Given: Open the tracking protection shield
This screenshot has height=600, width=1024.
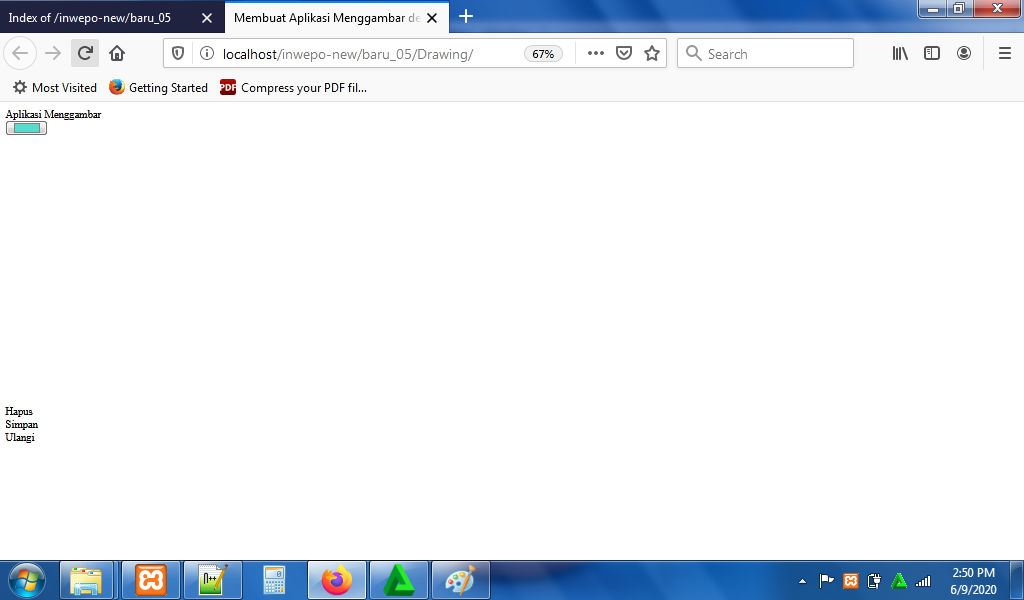Looking at the screenshot, I should (179, 54).
